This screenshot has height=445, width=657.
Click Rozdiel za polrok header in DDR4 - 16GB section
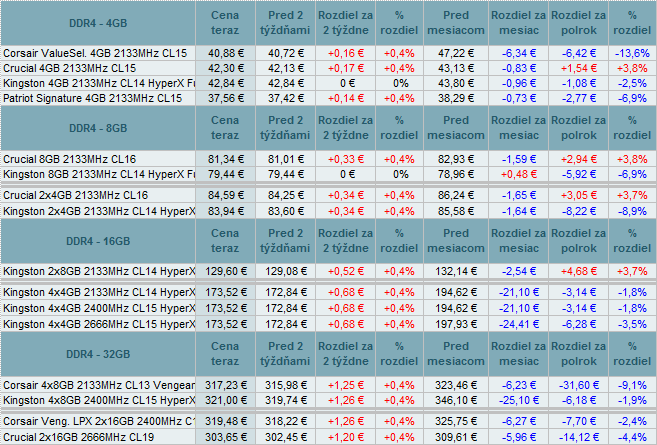(579, 241)
